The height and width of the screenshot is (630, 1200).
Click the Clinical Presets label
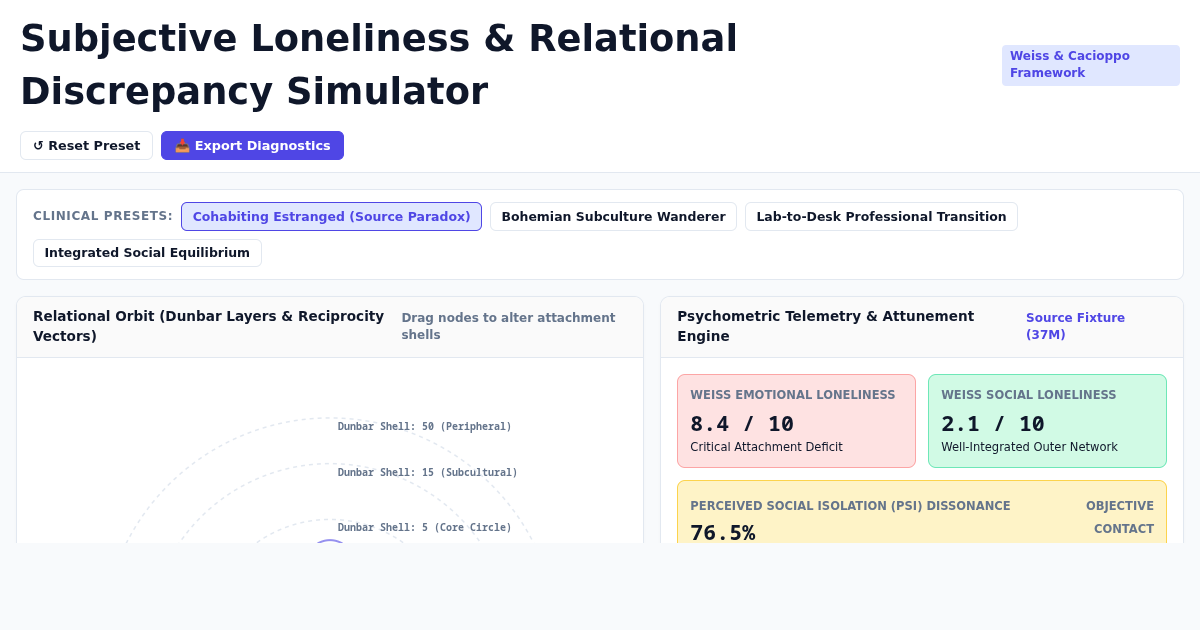[103, 216]
